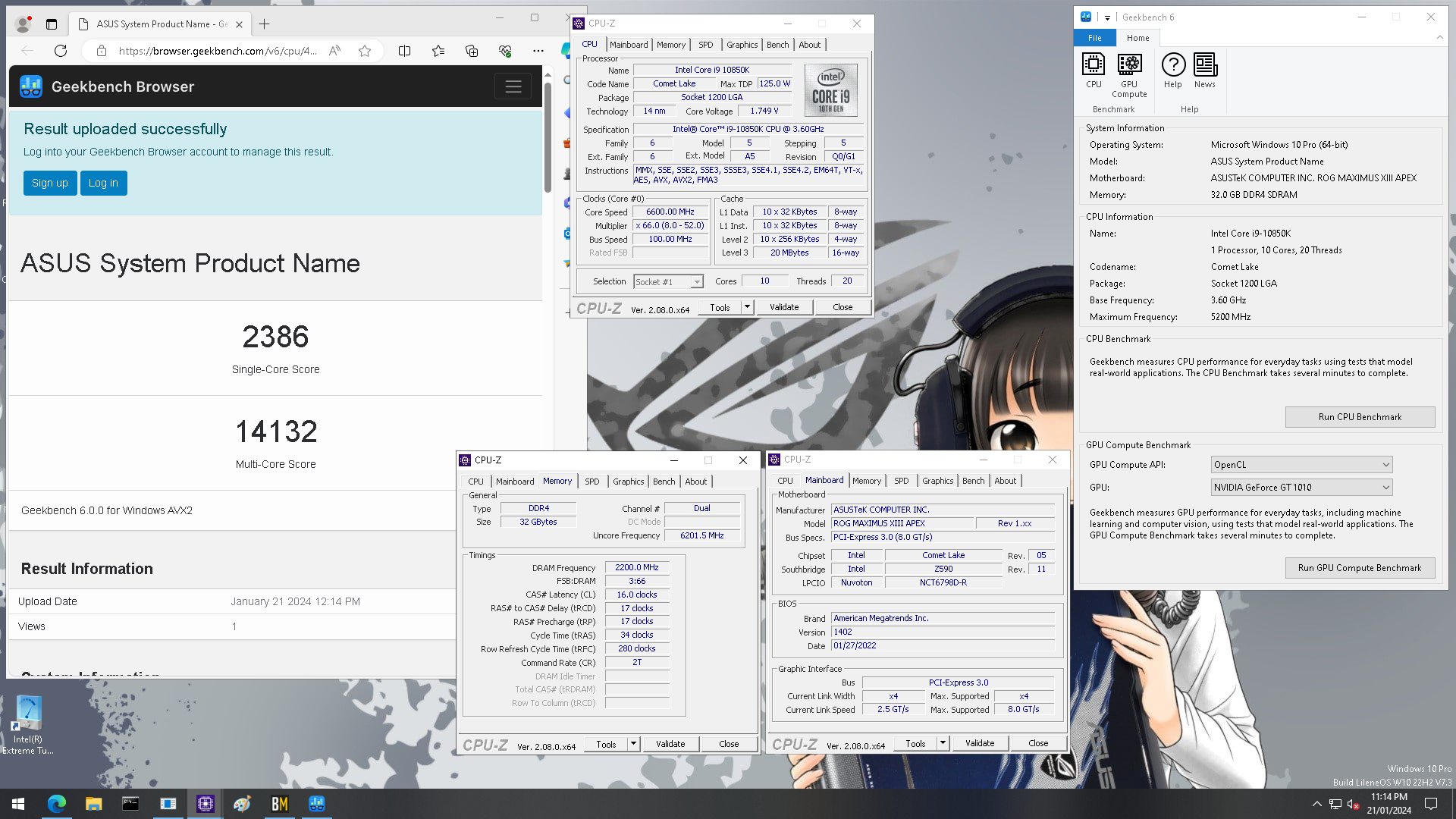Switch to CPU-Z in the taskbar
This screenshot has height=819, width=1456.
coord(205,804)
